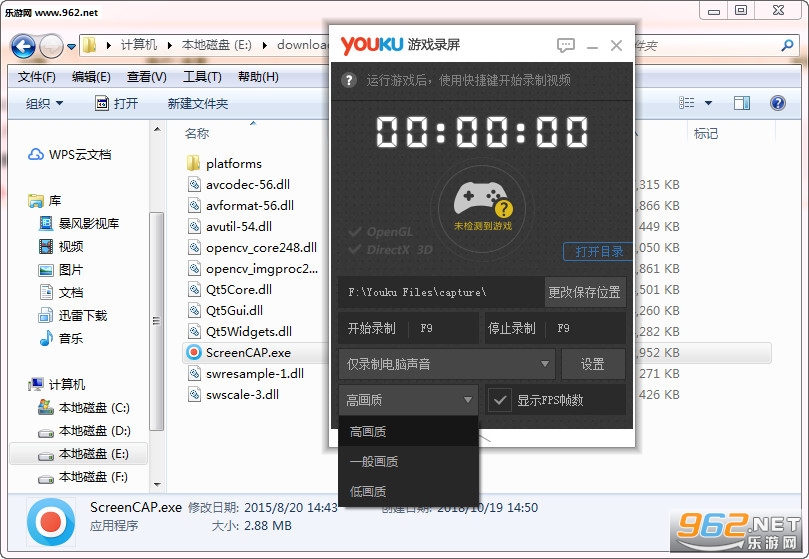Open the 帮助(H) menu
Image resolution: width=809 pixels, height=559 pixels.
(258, 77)
